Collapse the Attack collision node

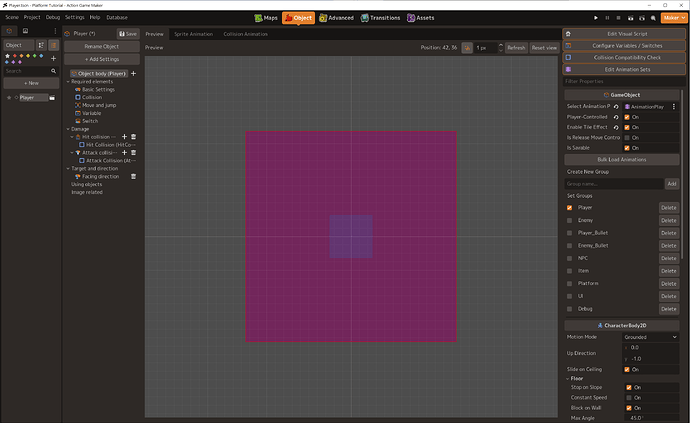[x=72, y=153]
